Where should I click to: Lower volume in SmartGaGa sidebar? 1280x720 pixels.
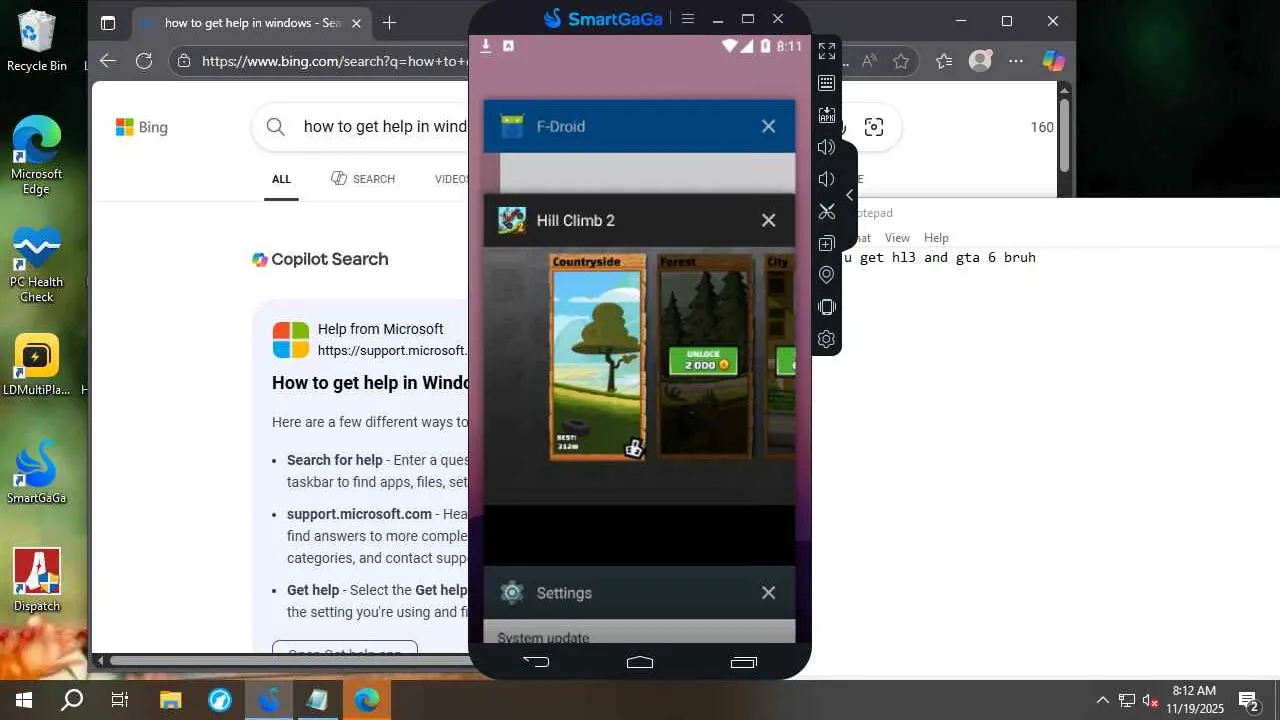[827, 179]
